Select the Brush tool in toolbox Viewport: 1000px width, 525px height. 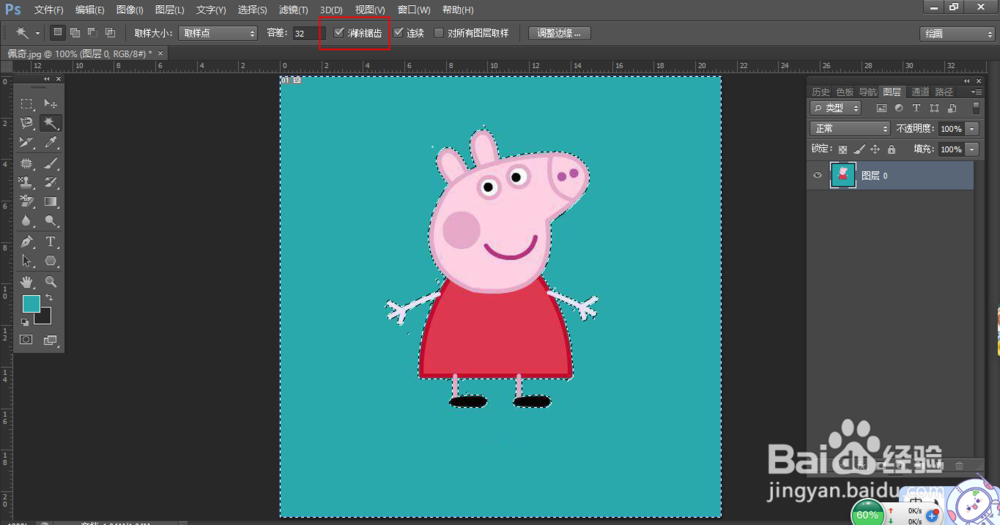coord(50,163)
